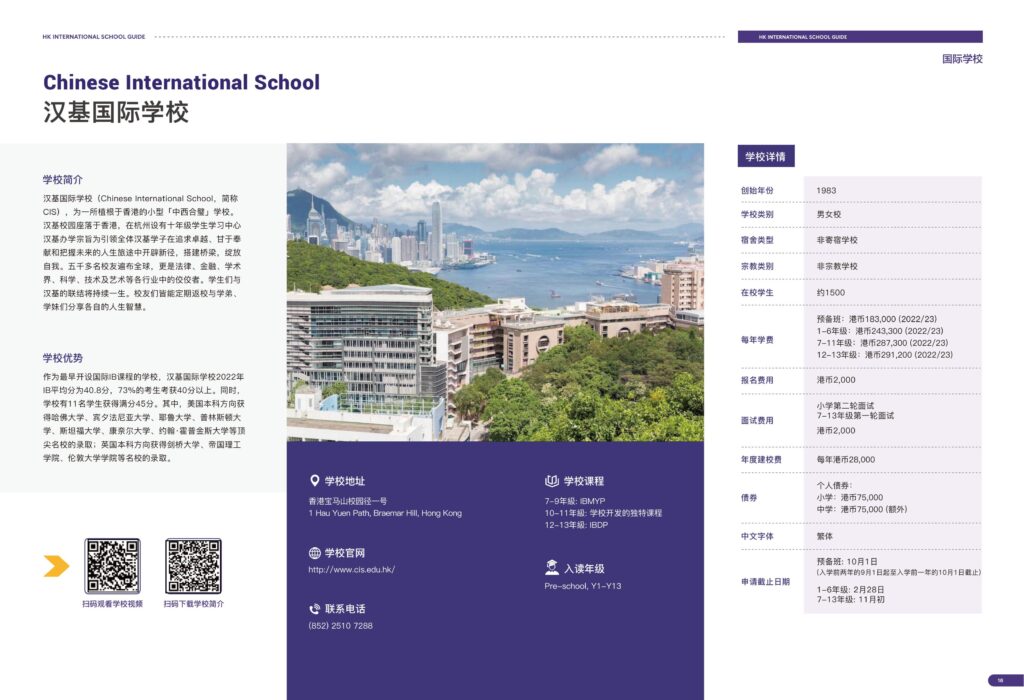
Task: Click the value 男女校
Action: (829, 214)
